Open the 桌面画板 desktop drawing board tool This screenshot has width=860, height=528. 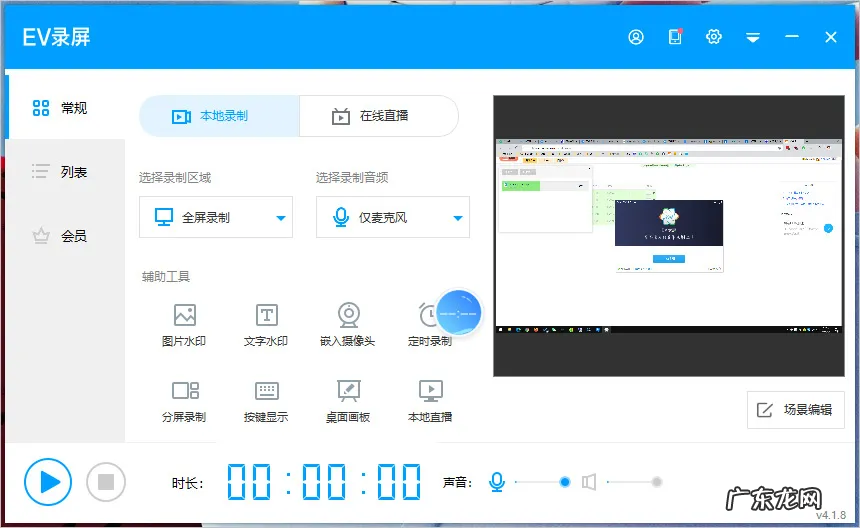348,401
